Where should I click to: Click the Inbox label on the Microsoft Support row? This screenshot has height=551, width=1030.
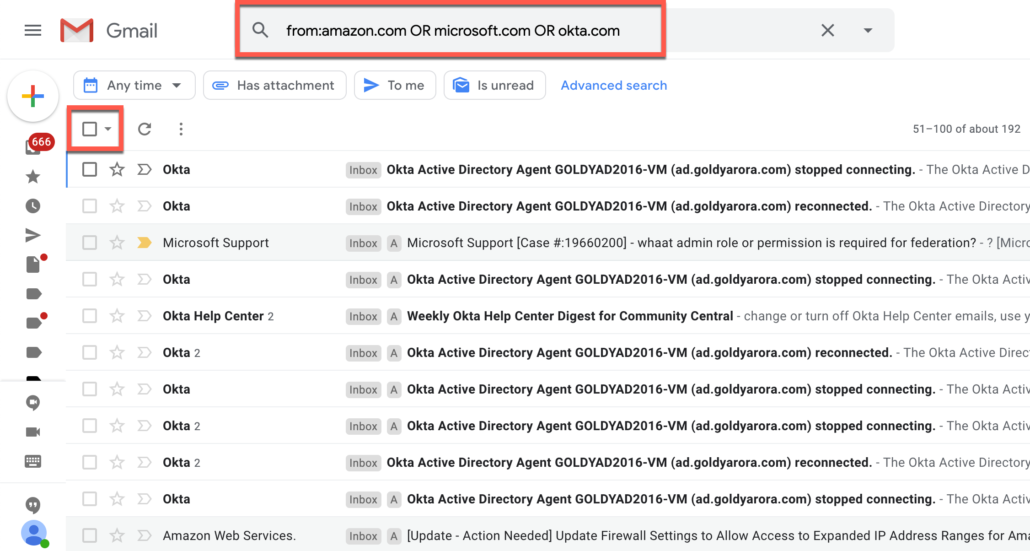pyautogui.click(x=363, y=243)
